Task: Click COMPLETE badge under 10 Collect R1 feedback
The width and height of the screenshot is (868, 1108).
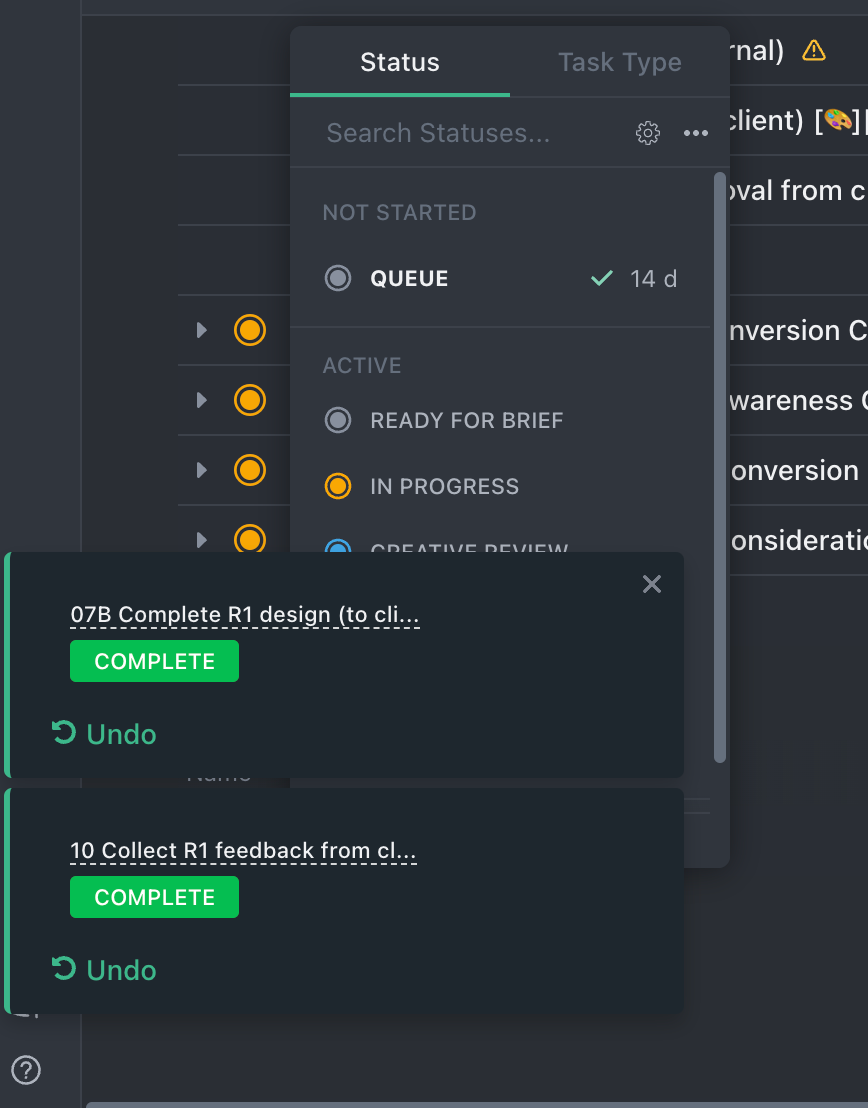Action: click(154, 897)
